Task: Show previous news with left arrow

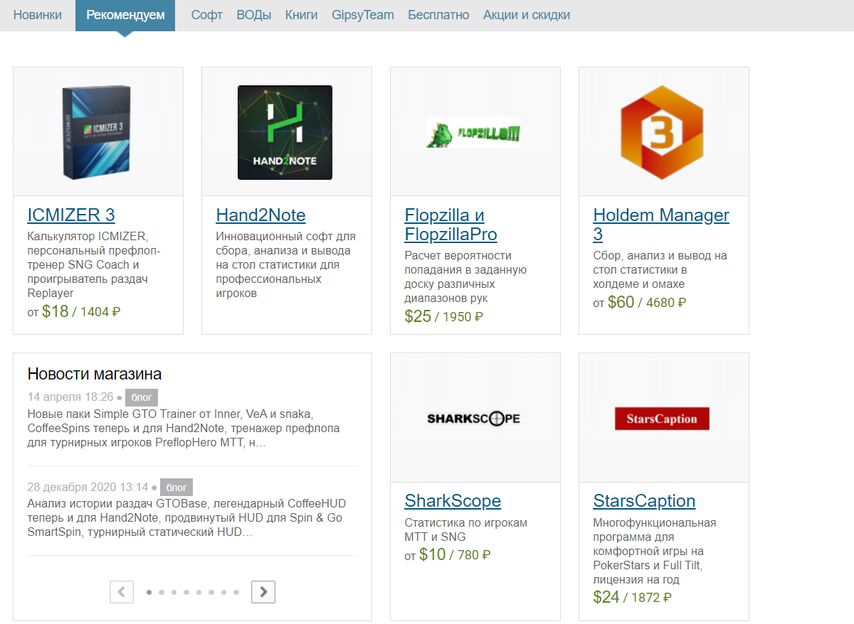Action: coord(121,592)
